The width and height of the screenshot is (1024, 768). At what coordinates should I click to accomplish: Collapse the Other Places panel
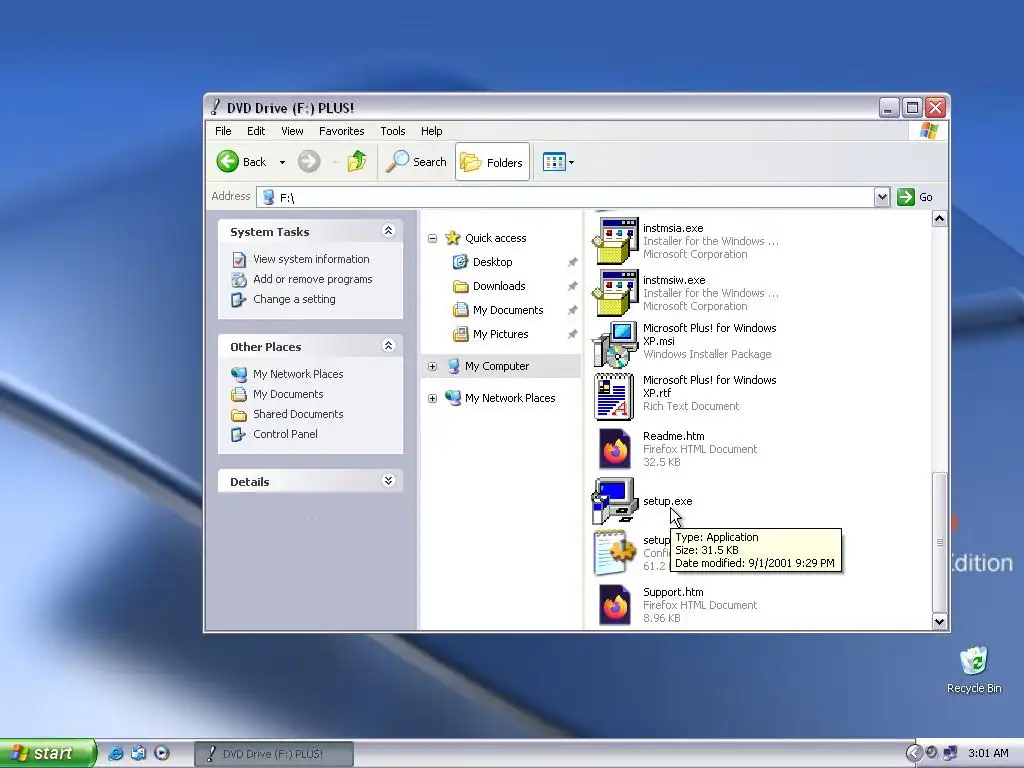coord(388,345)
